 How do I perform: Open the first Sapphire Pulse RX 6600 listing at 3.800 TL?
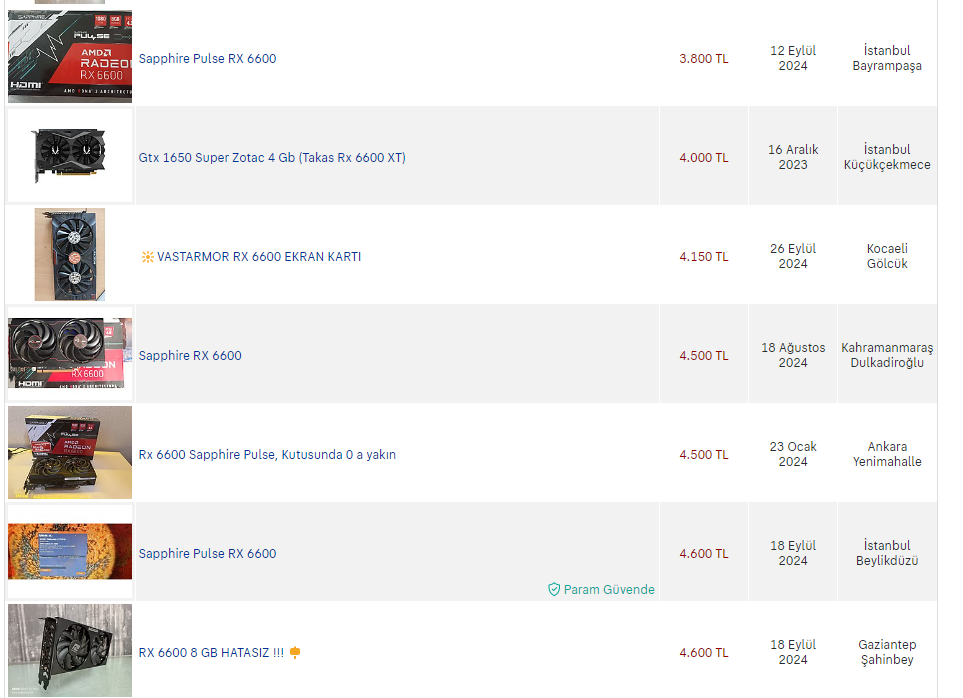tap(207, 59)
